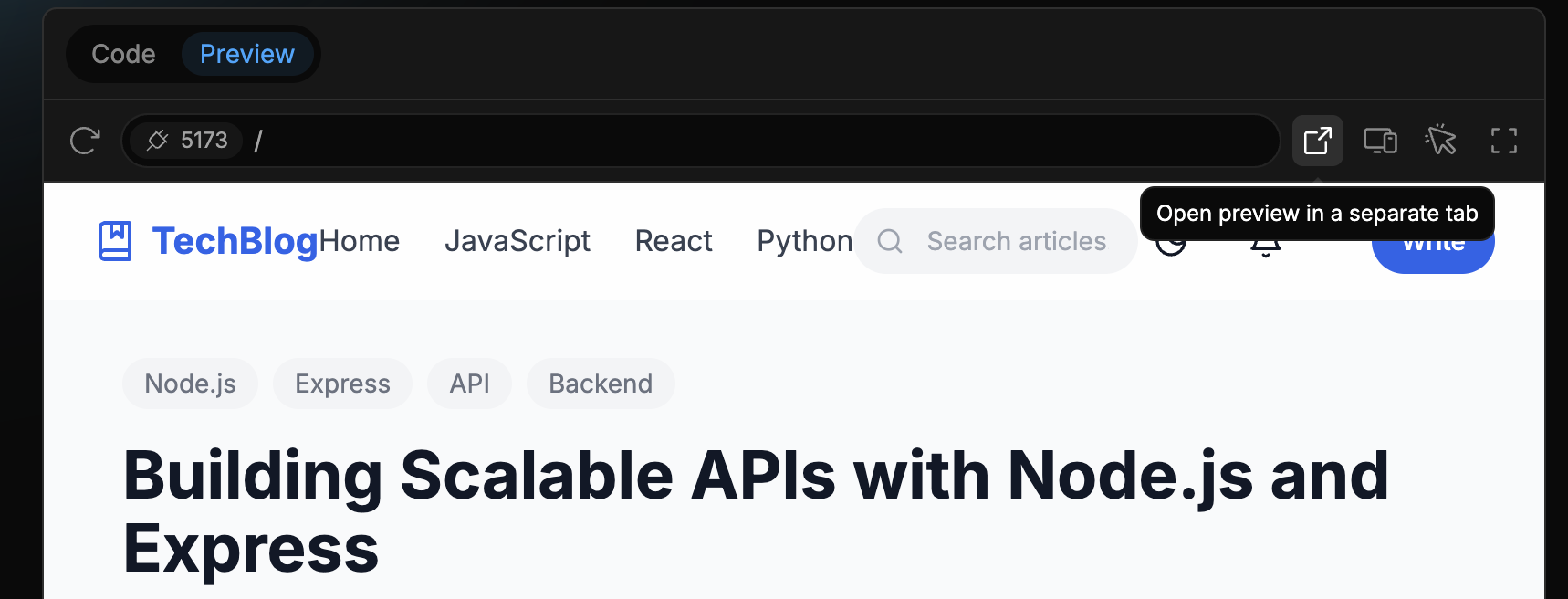Go to the Home nav link
The width and height of the screenshot is (1568, 599).
point(360,241)
